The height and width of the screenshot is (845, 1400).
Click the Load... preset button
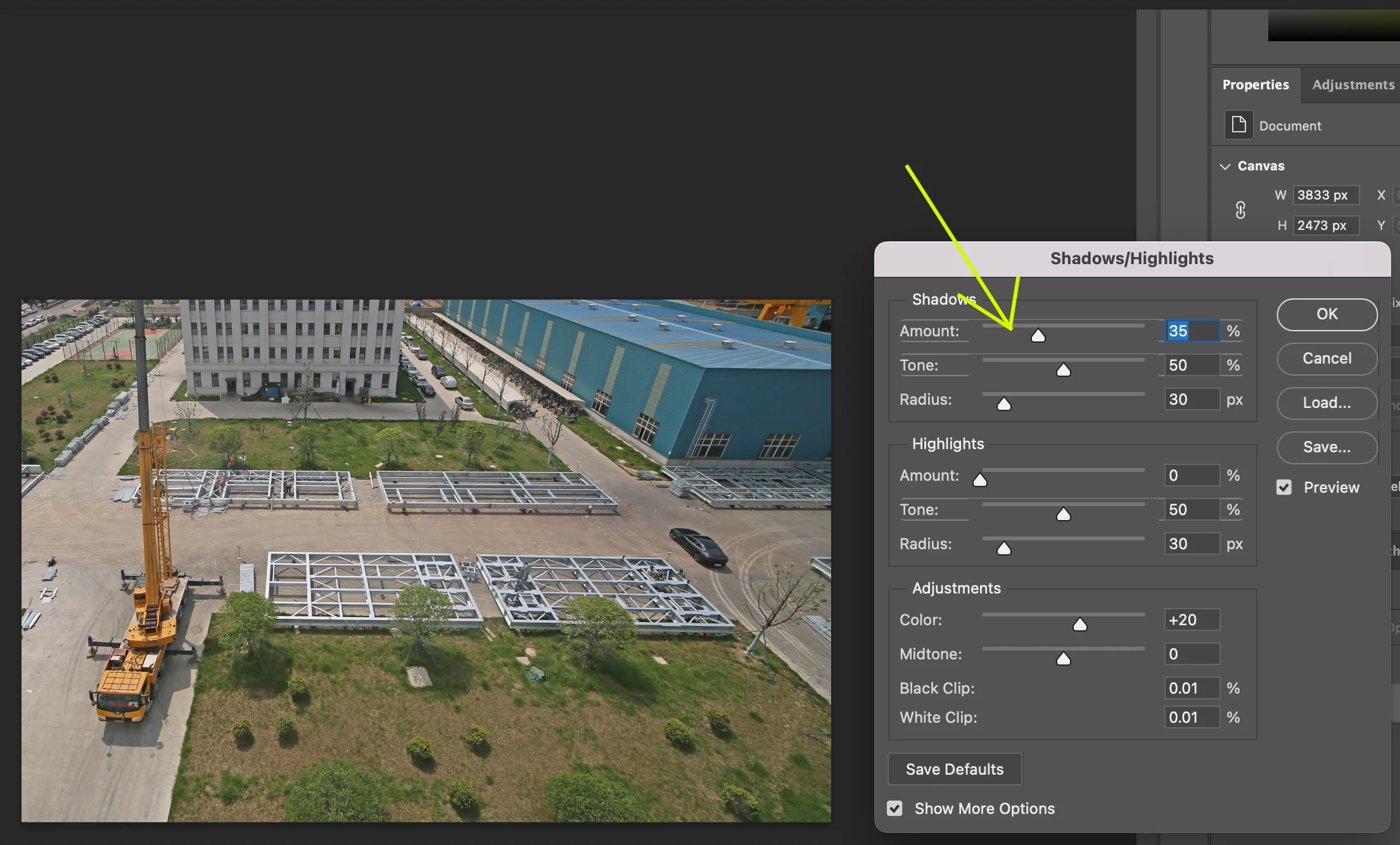tap(1327, 403)
